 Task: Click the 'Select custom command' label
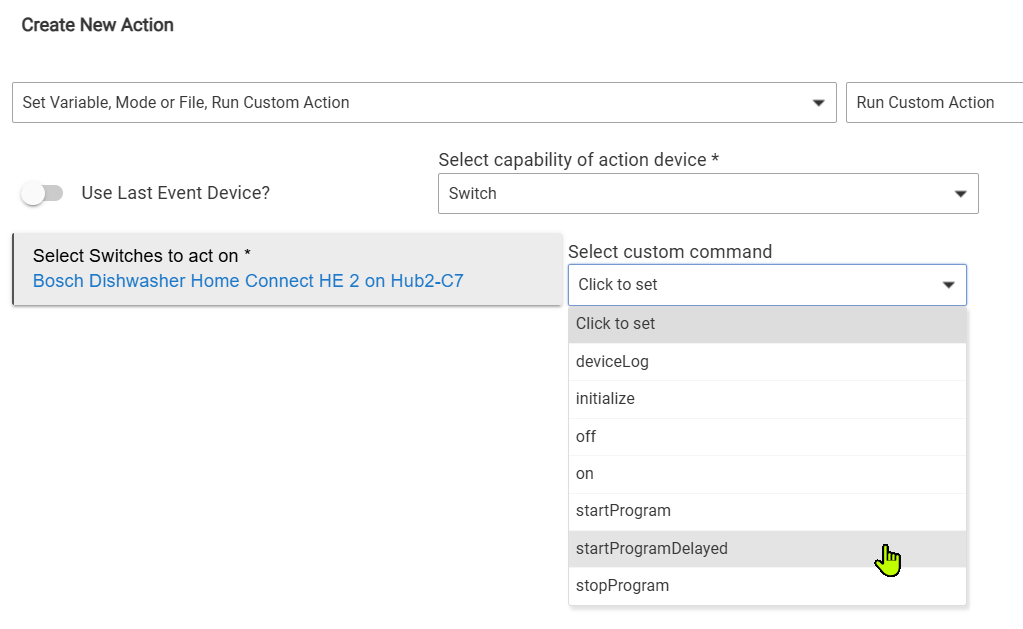tap(669, 252)
